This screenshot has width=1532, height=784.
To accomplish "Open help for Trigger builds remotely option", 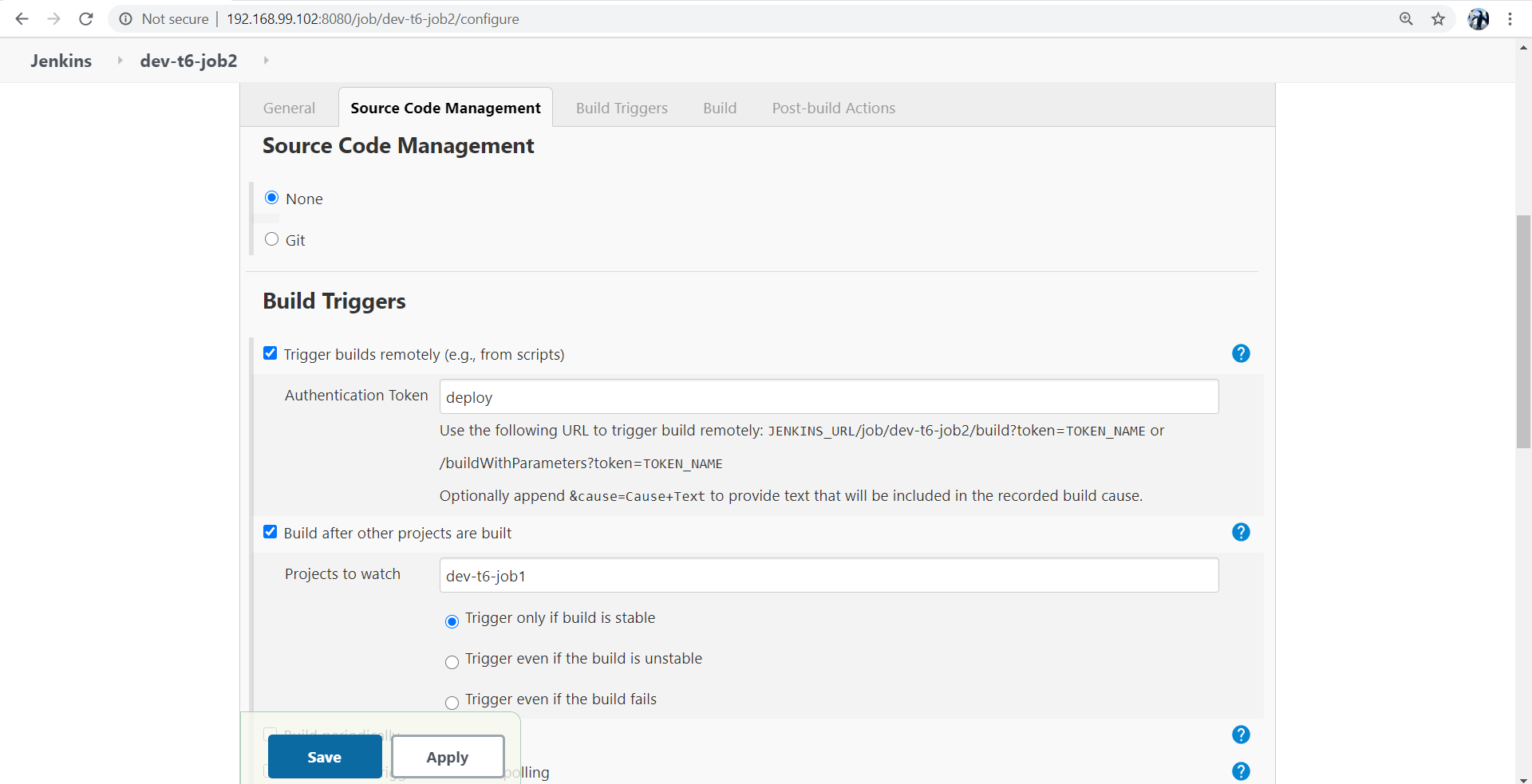I will (x=1241, y=353).
